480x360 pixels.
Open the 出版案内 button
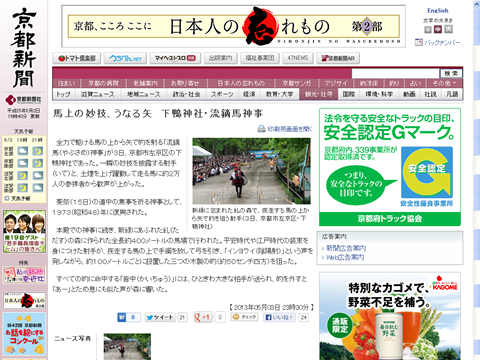pos(220,58)
